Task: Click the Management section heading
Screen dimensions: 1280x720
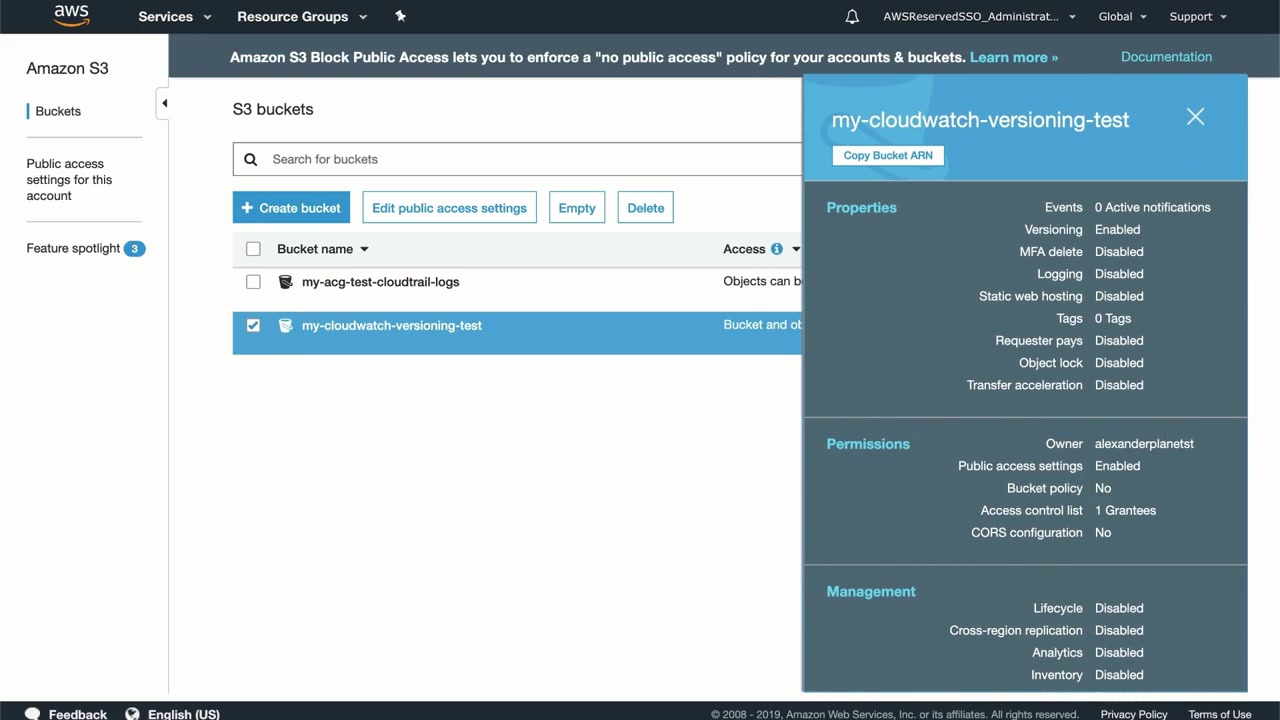Action: tap(871, 592)
